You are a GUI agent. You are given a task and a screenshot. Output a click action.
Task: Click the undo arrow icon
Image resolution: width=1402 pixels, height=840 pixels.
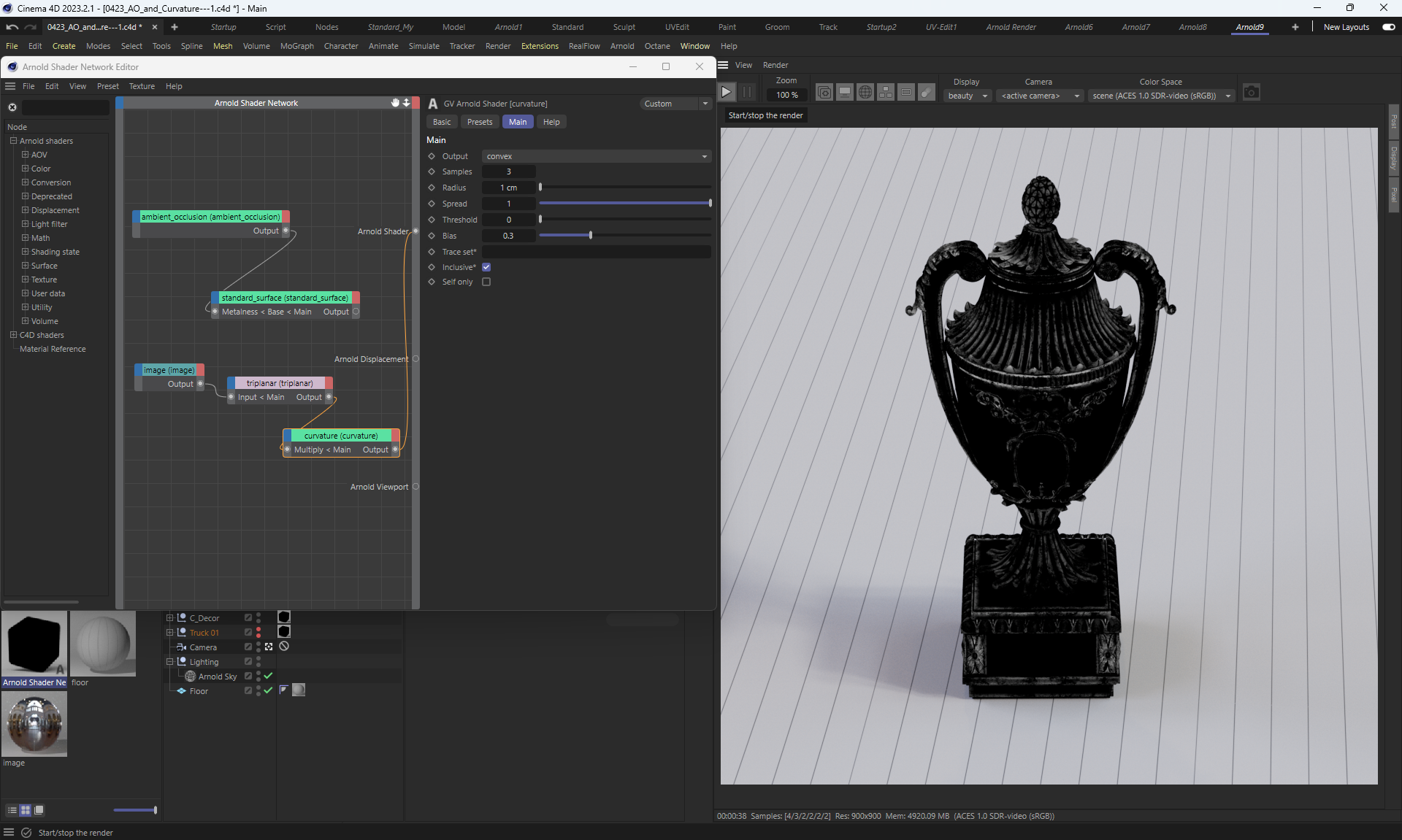point(12,27)
